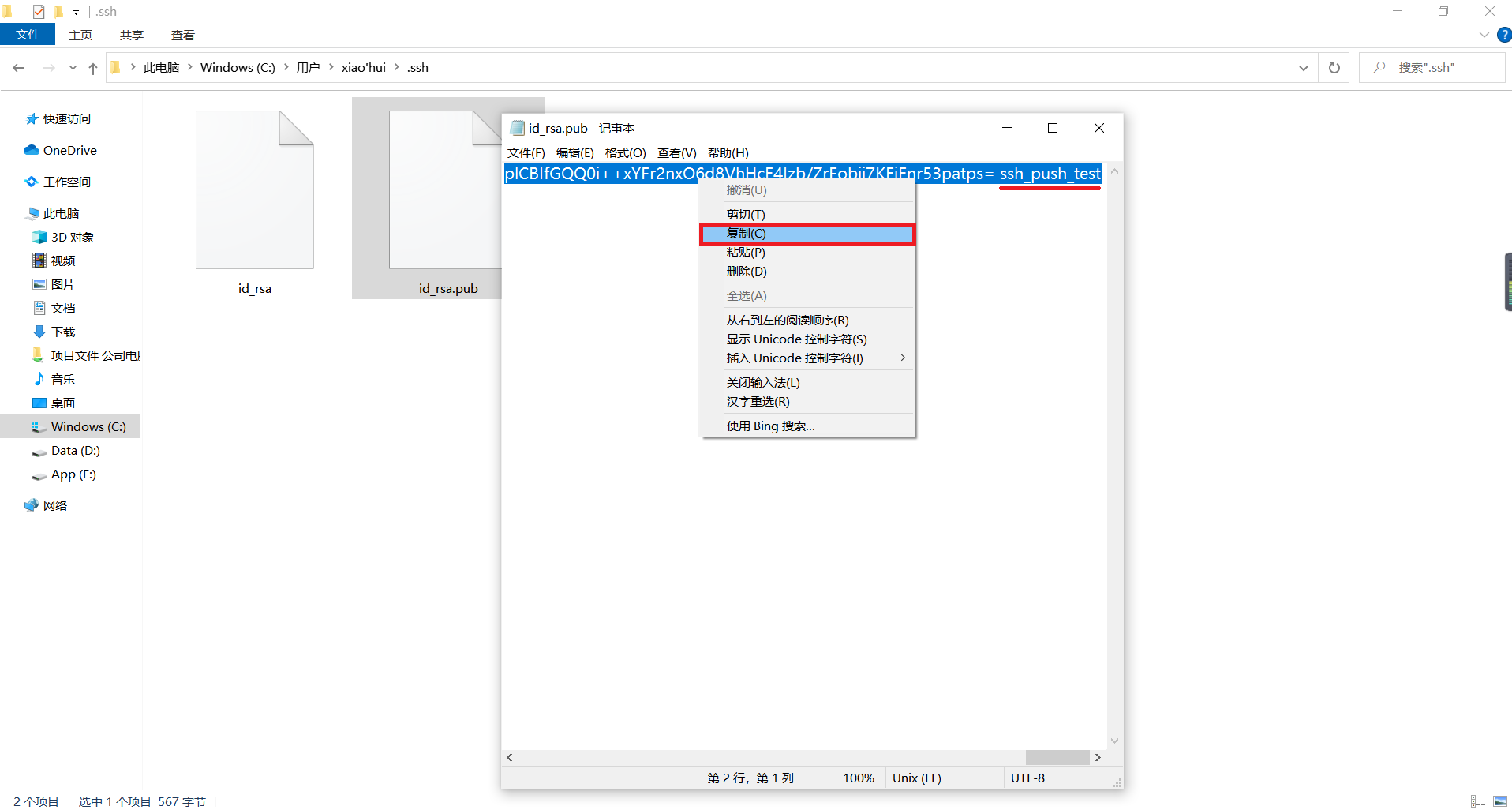This screenshot has width=1512, height=810.
Task: Expand path chevron after 用户
Action: point(331,67)
